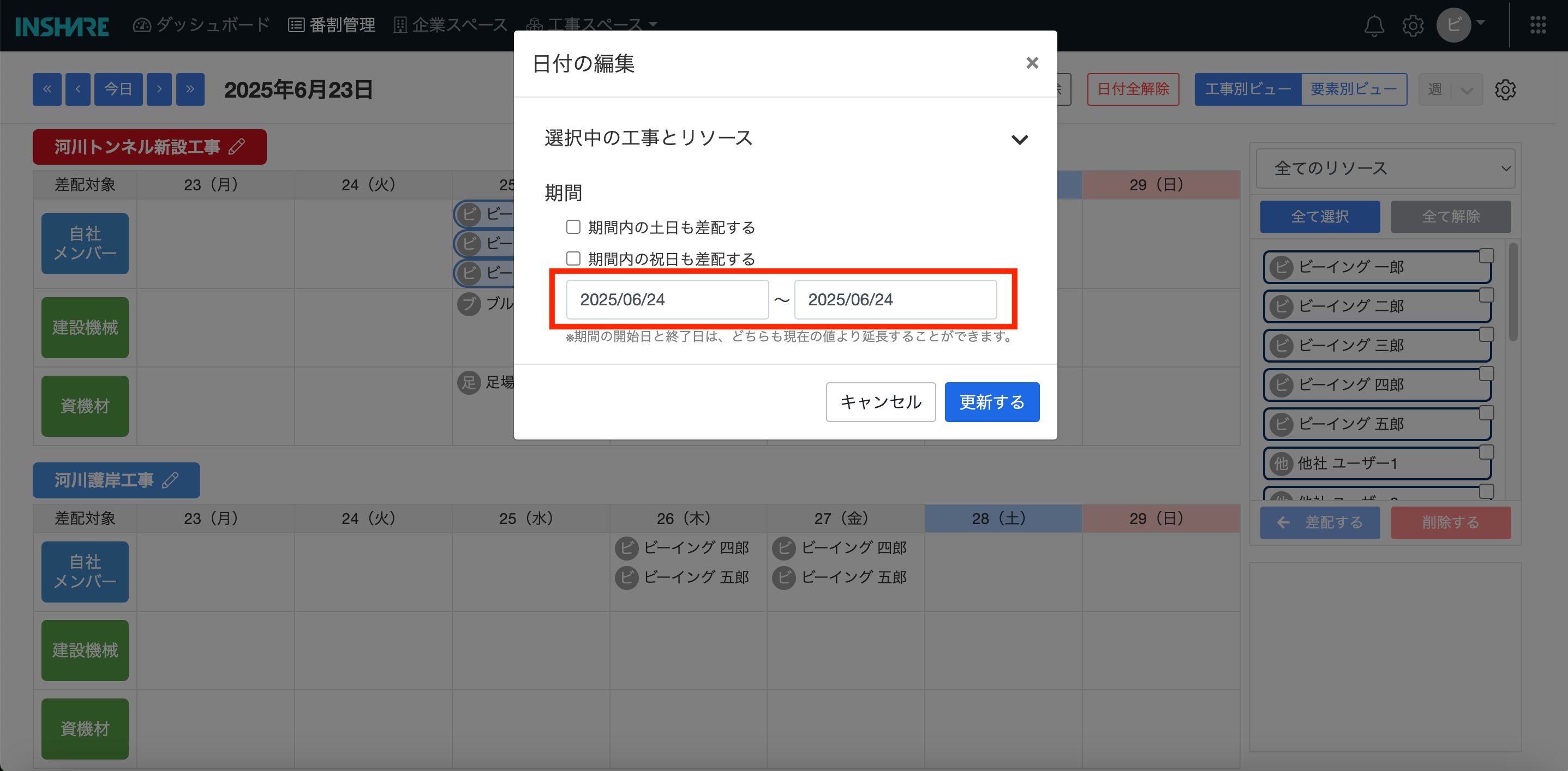
Task: Jump back with double left arrow
Action: (x=47, y=89)
